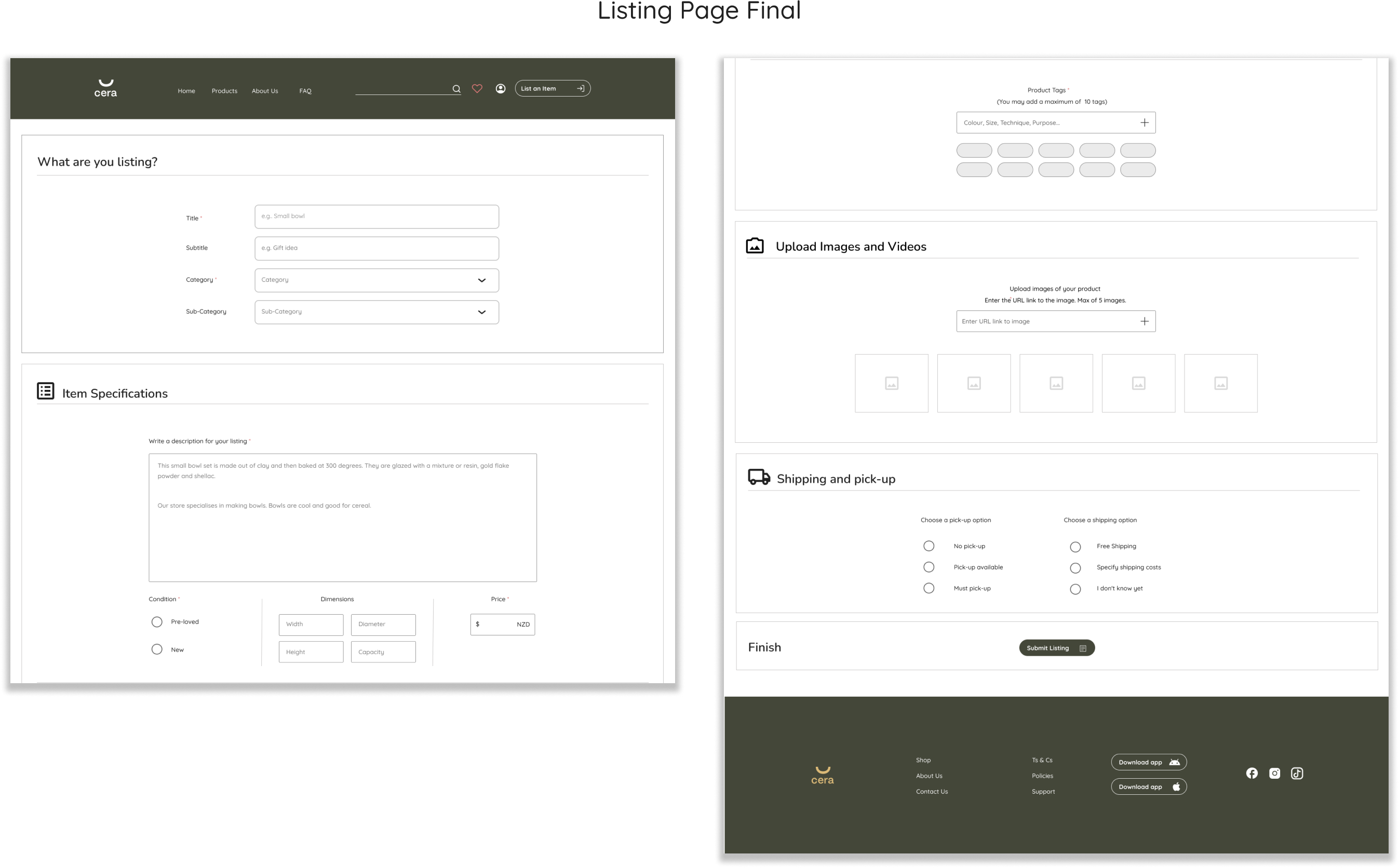
Task: Open the user profile account icon
Action: coord(501,88)
